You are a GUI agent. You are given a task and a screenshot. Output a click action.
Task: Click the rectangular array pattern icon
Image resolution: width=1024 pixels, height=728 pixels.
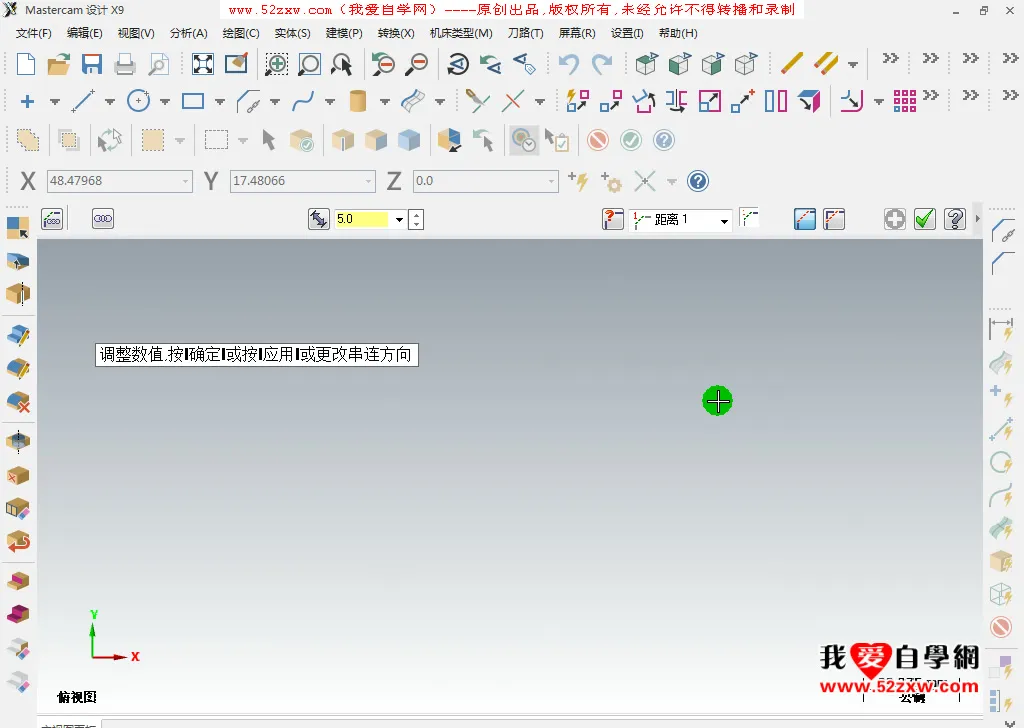[x=905, y=101]
